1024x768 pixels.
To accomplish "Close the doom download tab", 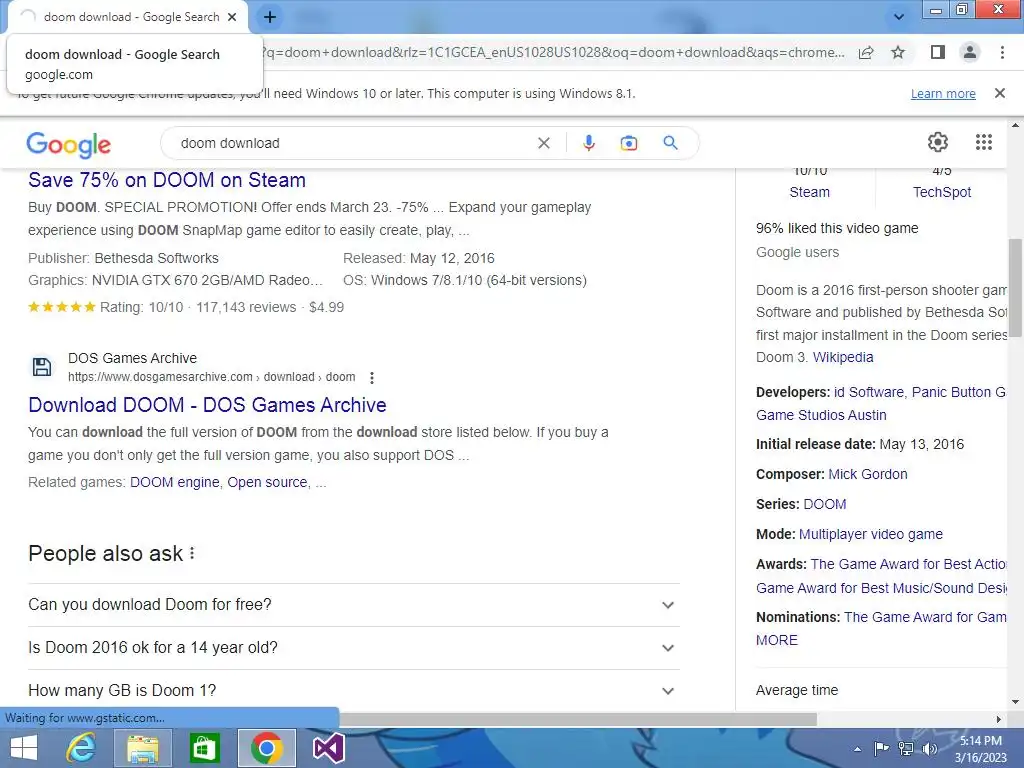I will [x=232, y=17].
